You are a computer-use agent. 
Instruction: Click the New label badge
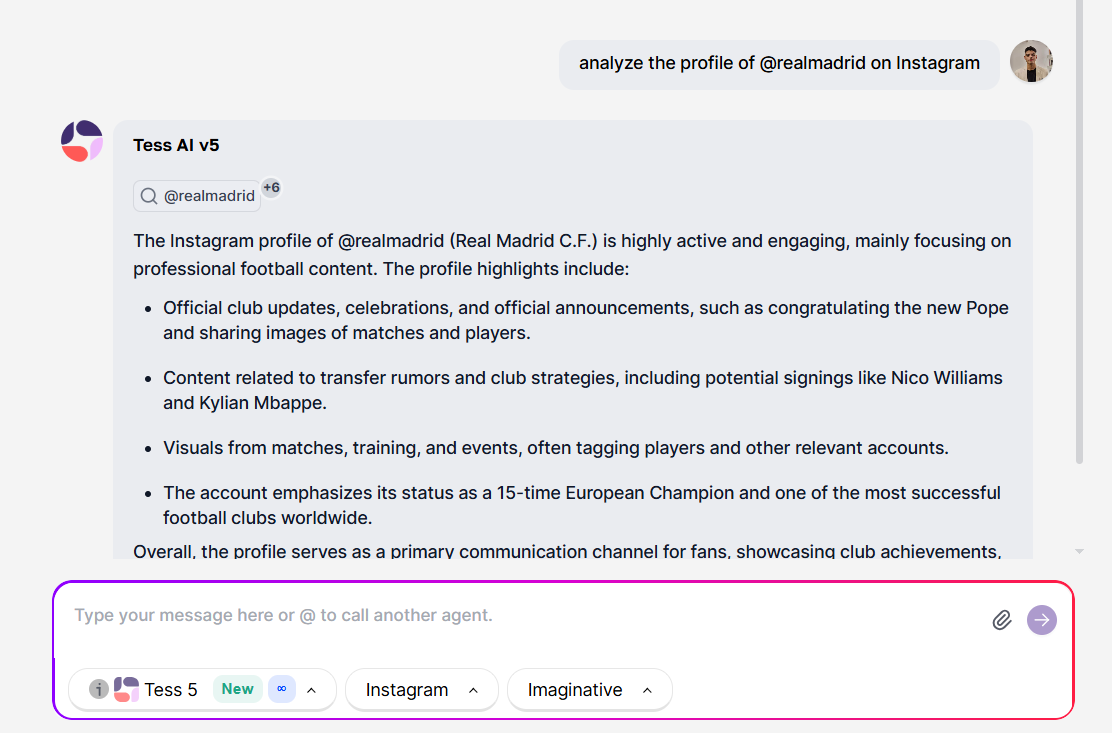pos(238,689)
